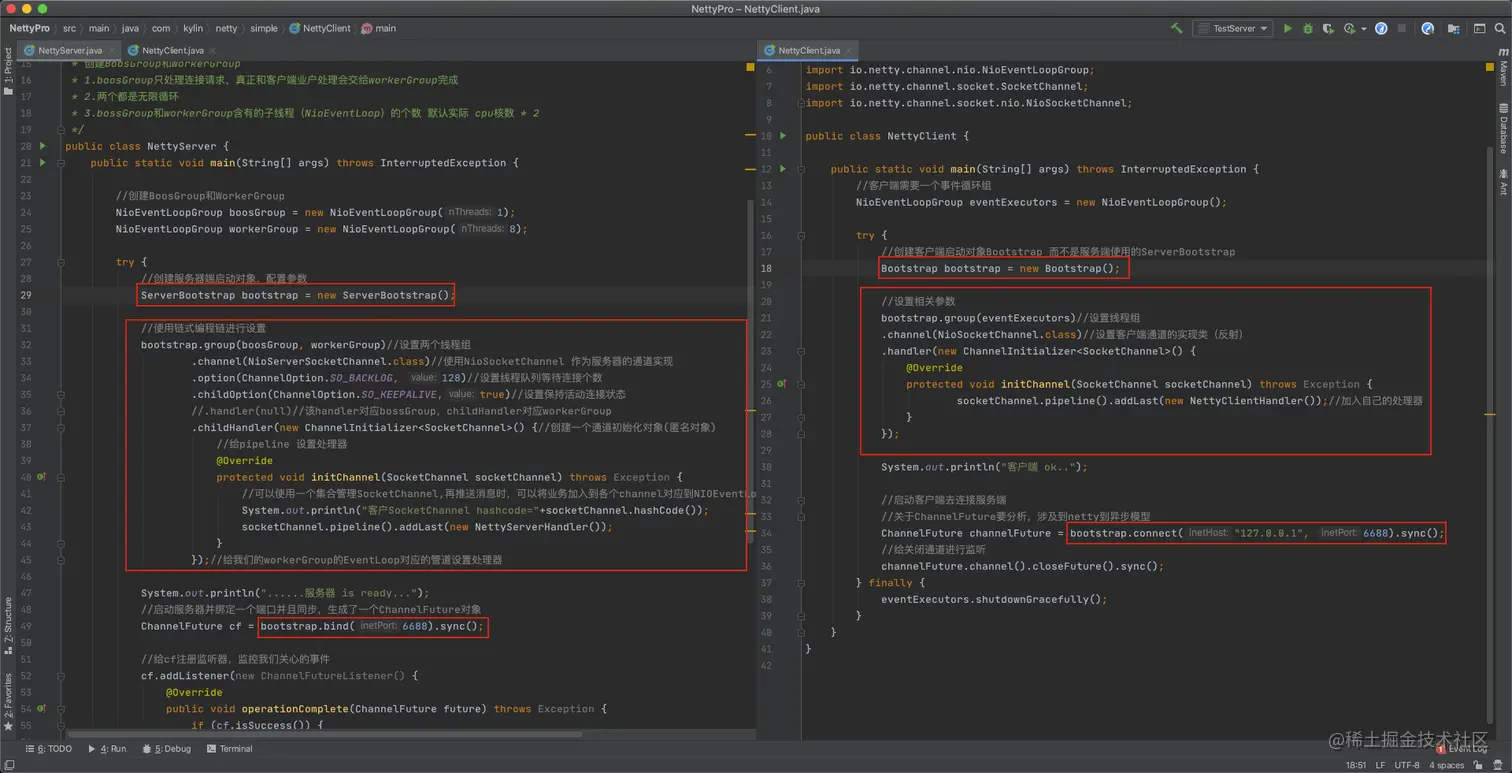Screen dimensions: 1512x773
Task: Click run gutter icon beside NettyServer main
Action: (x=42, y=162)
